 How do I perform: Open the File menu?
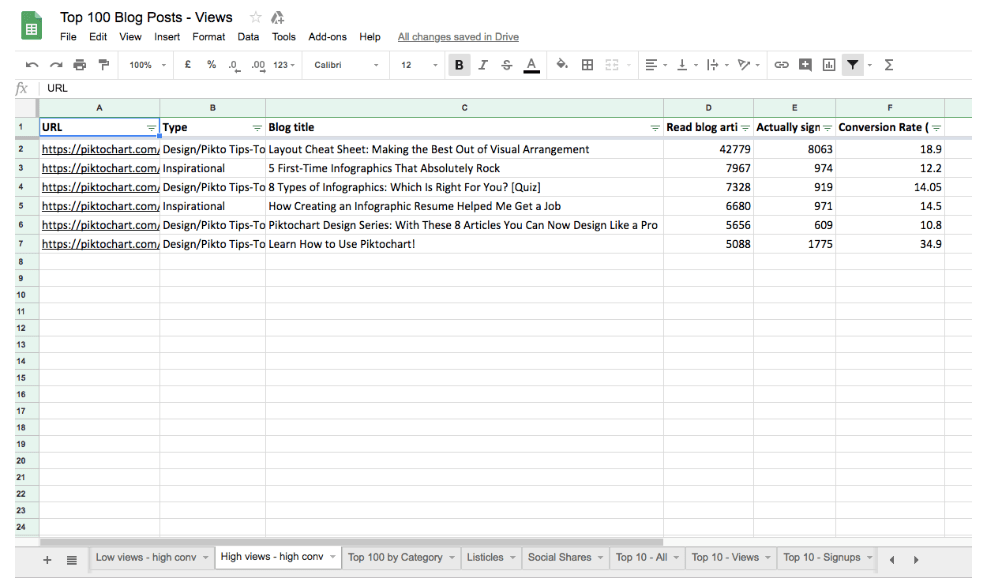(x=68, y=37)
